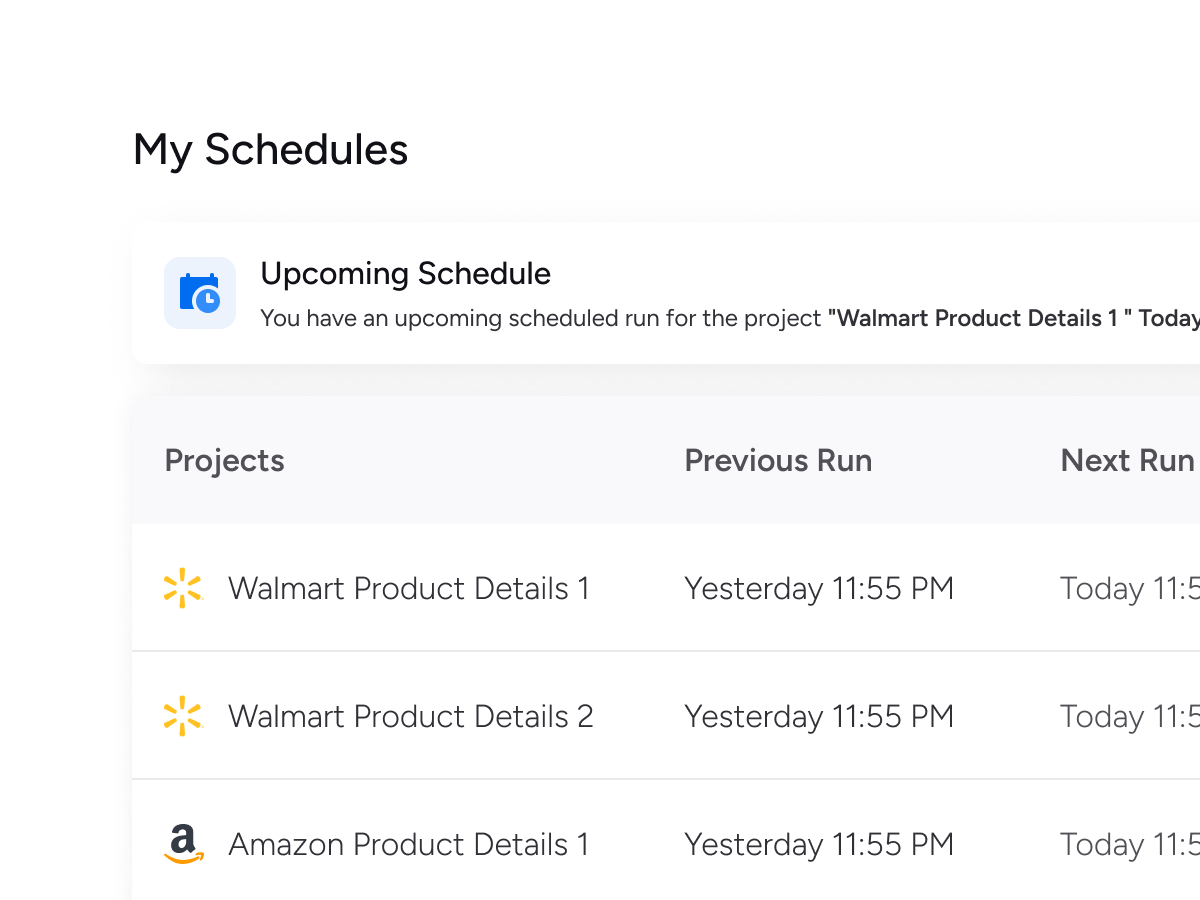Open the Walmart Product Details 2 project
The width and height of the screenshot is (1200, 900).
[x=410, y=716]
